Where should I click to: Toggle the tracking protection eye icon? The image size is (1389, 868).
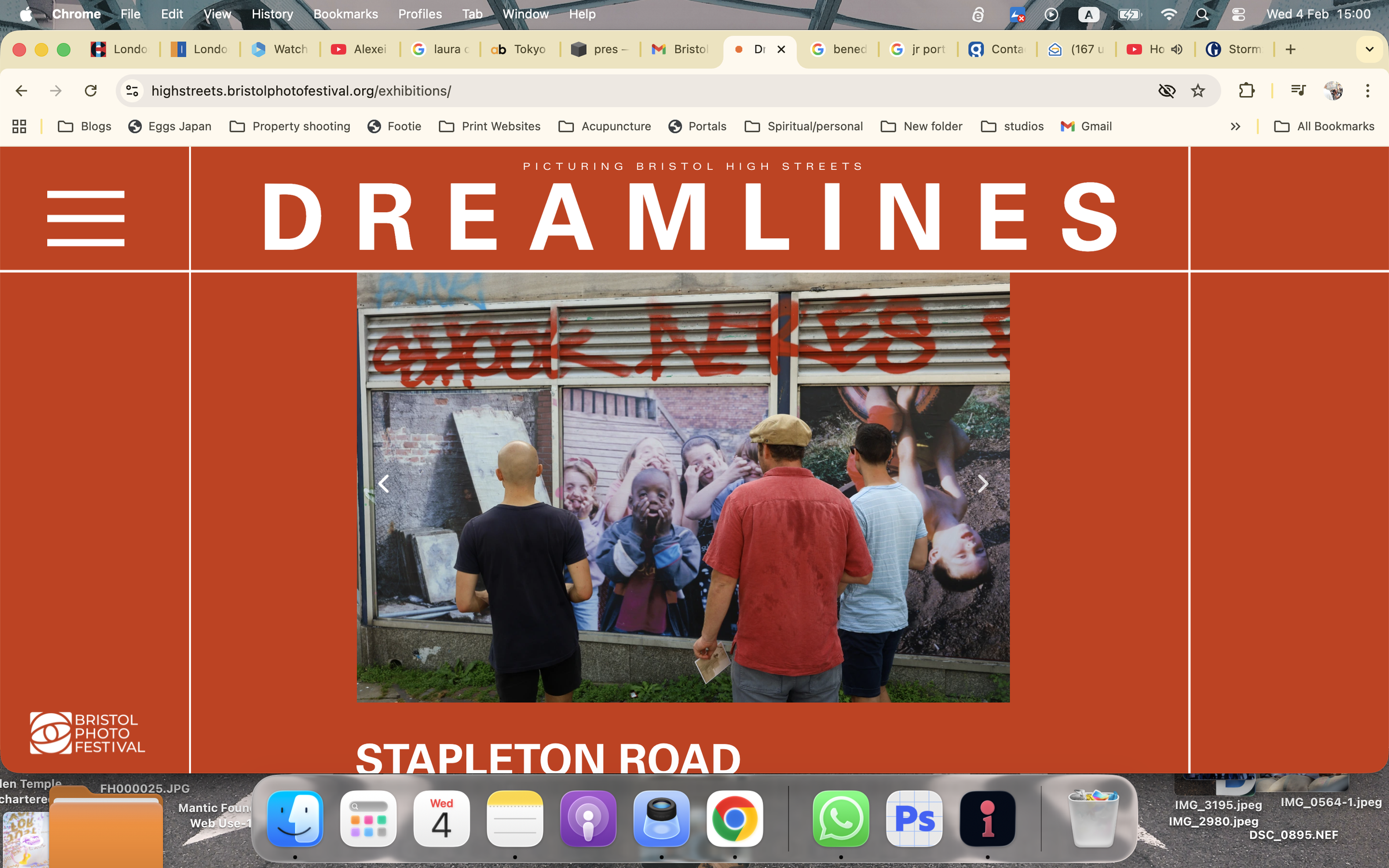pos(1166,91)
